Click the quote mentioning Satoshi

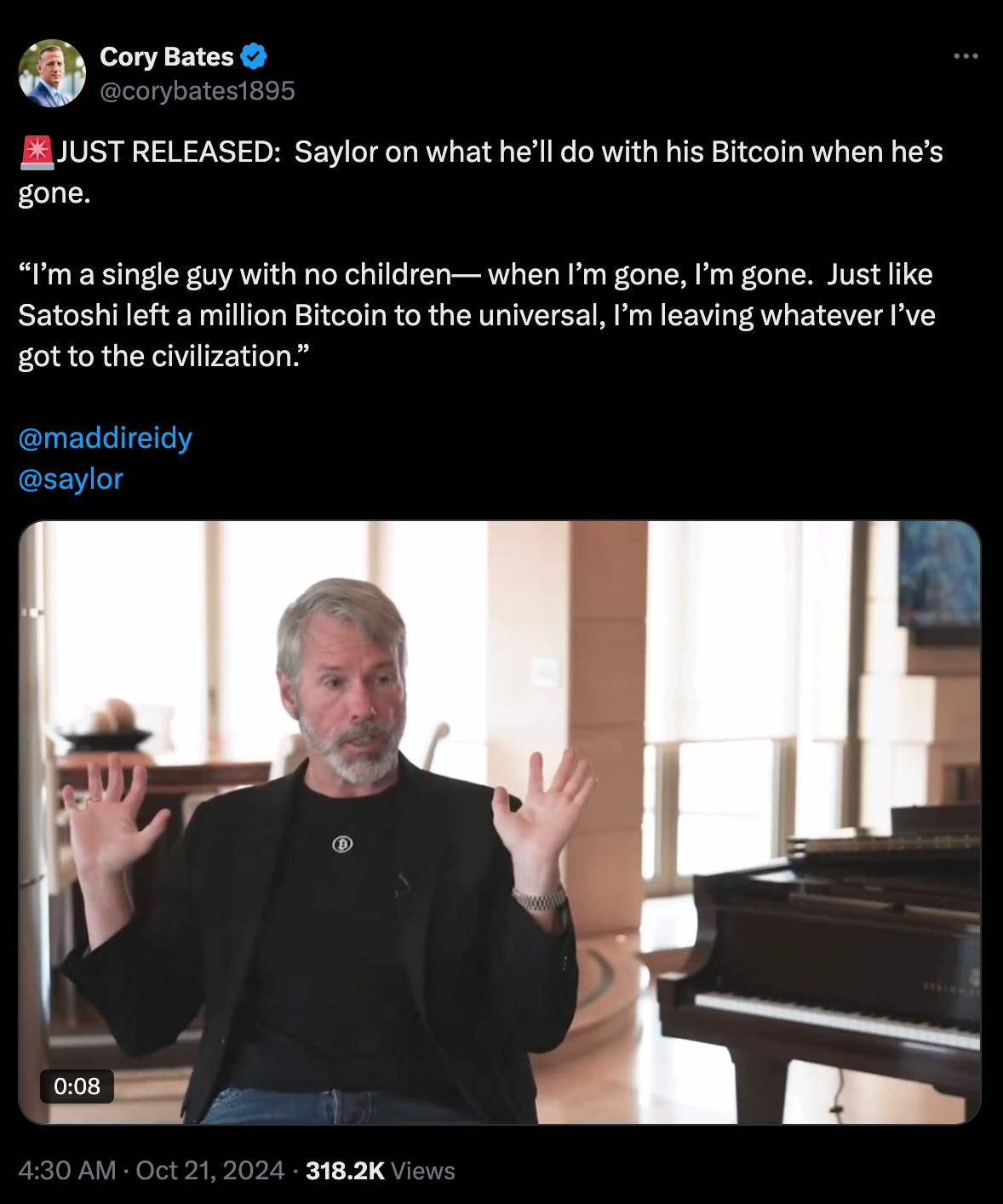click(477, 315)
